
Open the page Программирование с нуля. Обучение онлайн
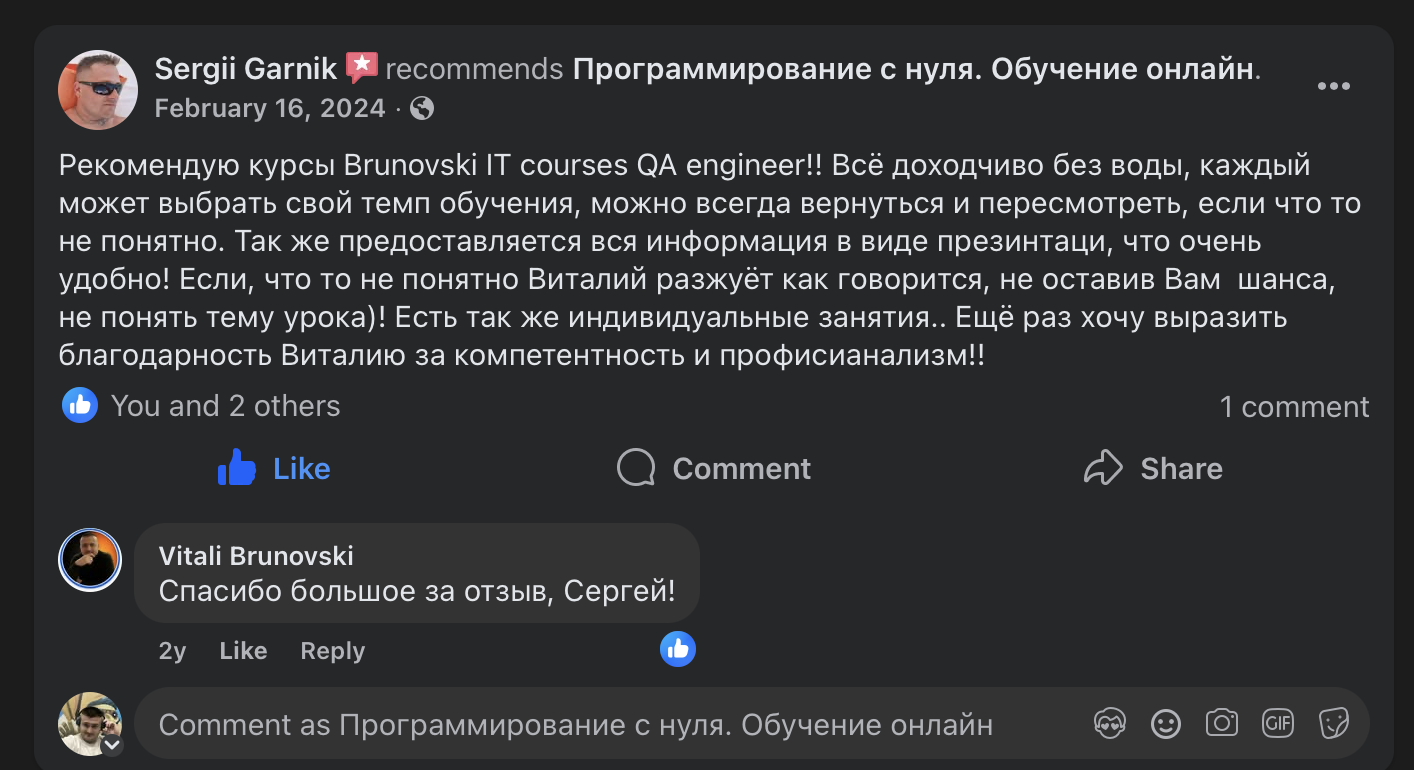click(914, 68)
